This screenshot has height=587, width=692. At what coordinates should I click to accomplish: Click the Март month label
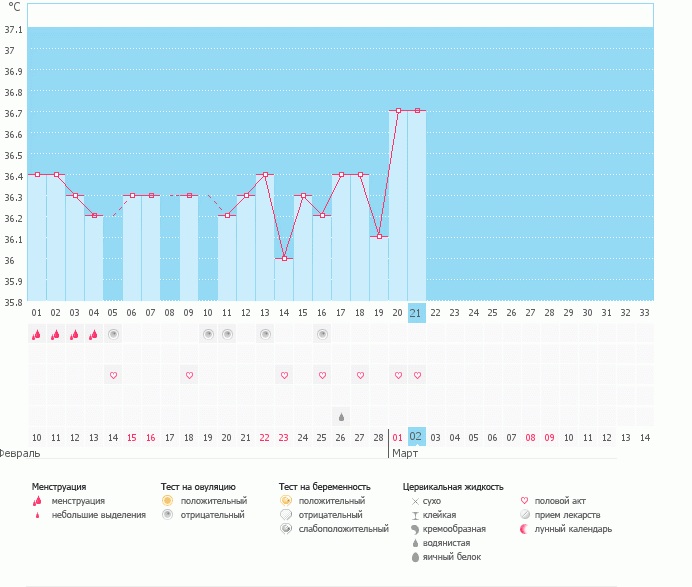coord(405,453)
